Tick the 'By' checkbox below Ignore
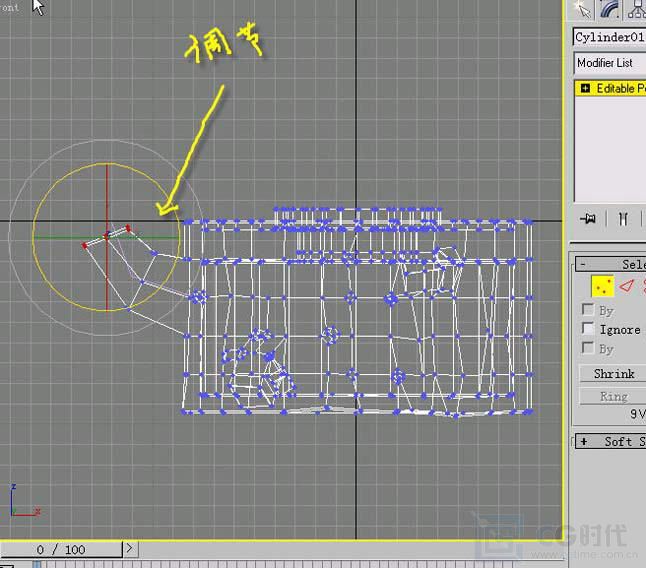The image size is (646, 568). pyautogui.click(x=588, y=348)
